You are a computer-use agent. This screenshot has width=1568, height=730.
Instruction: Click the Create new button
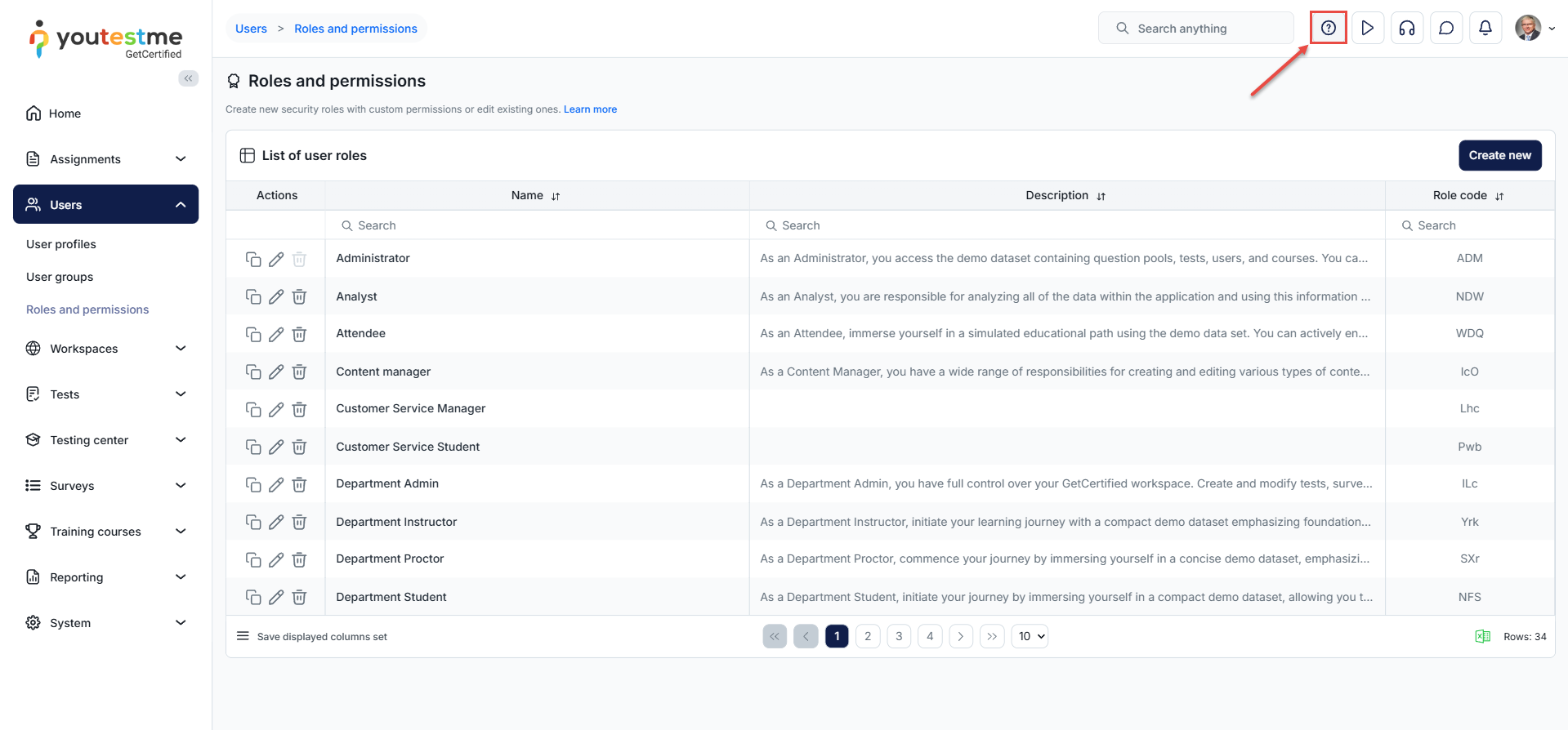click(1499, 155)
